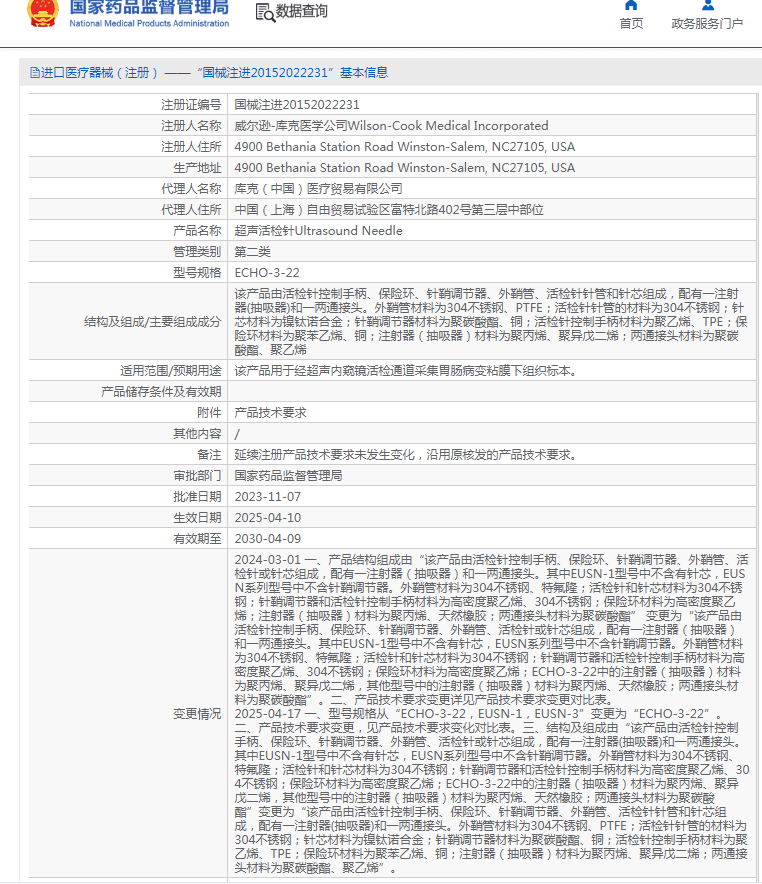
Task: Click the 数据查询 heading text
Action: 302,11
